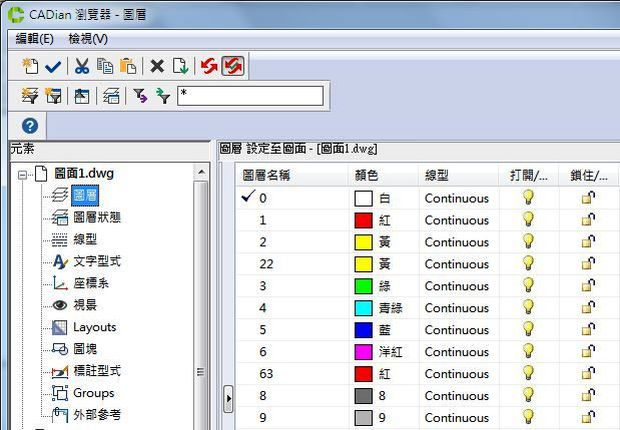Toggle the lock icon for layer 8
Viewport: 620px width, 430px height.
588,395
